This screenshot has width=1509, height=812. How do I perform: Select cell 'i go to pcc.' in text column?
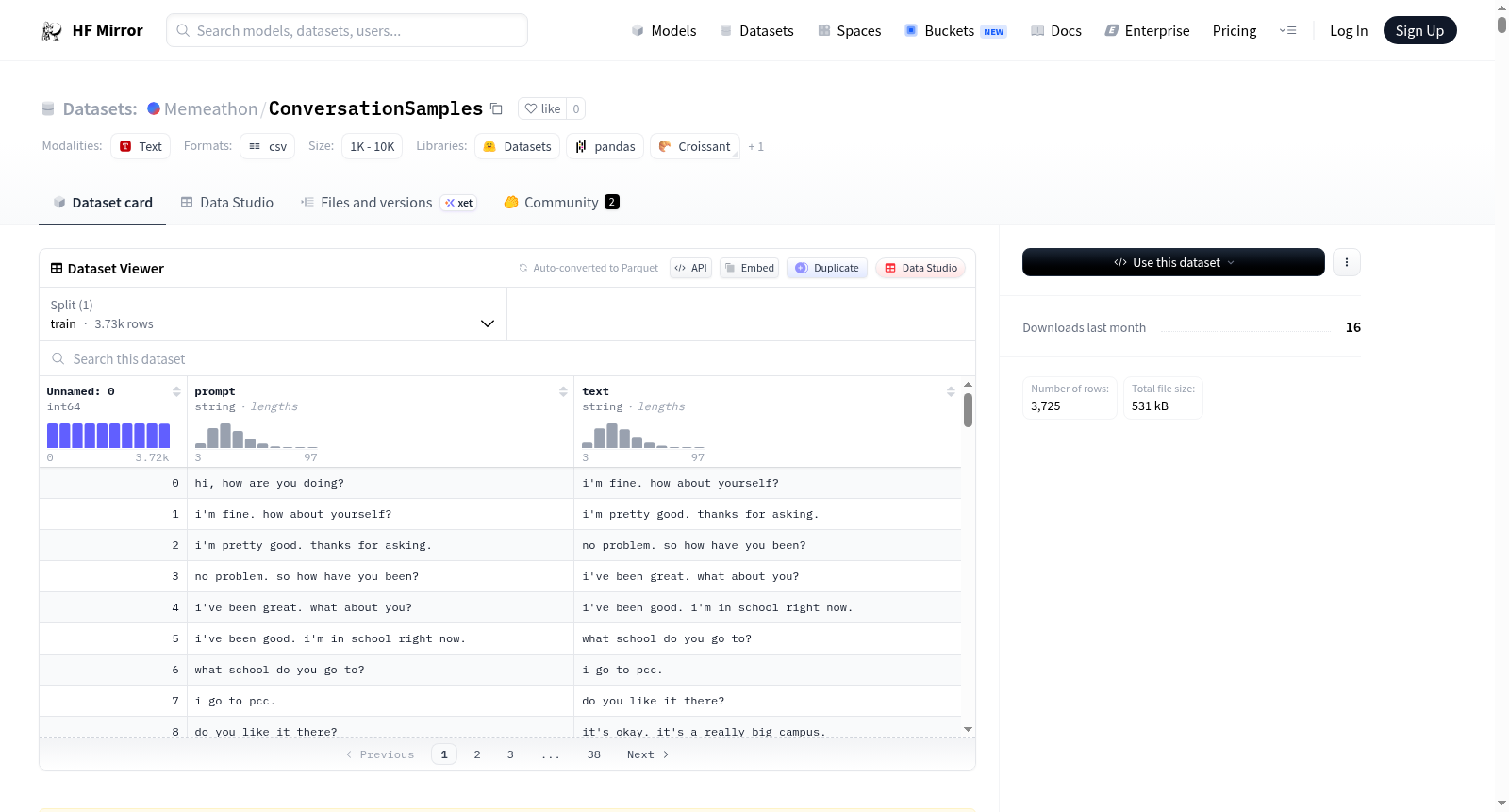(768, 670)
